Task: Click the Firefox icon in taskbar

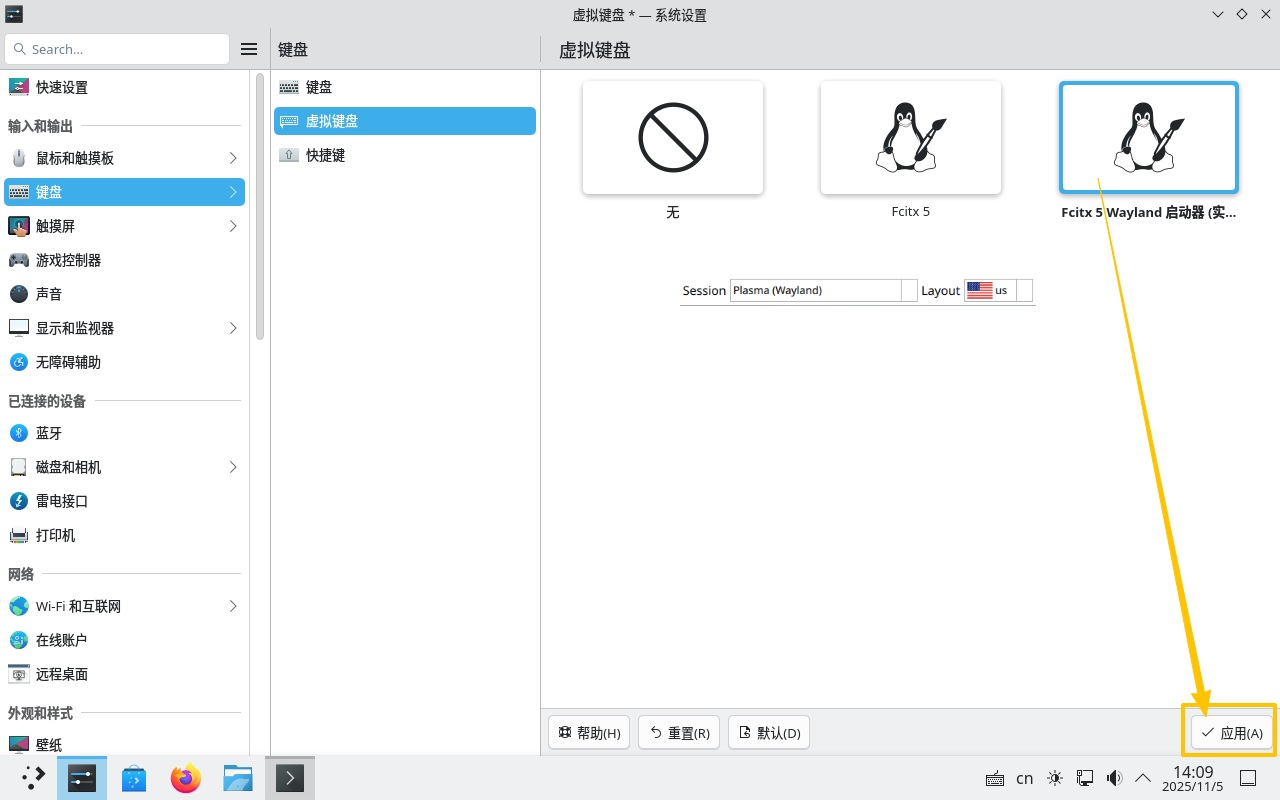Action: (185, 778)
